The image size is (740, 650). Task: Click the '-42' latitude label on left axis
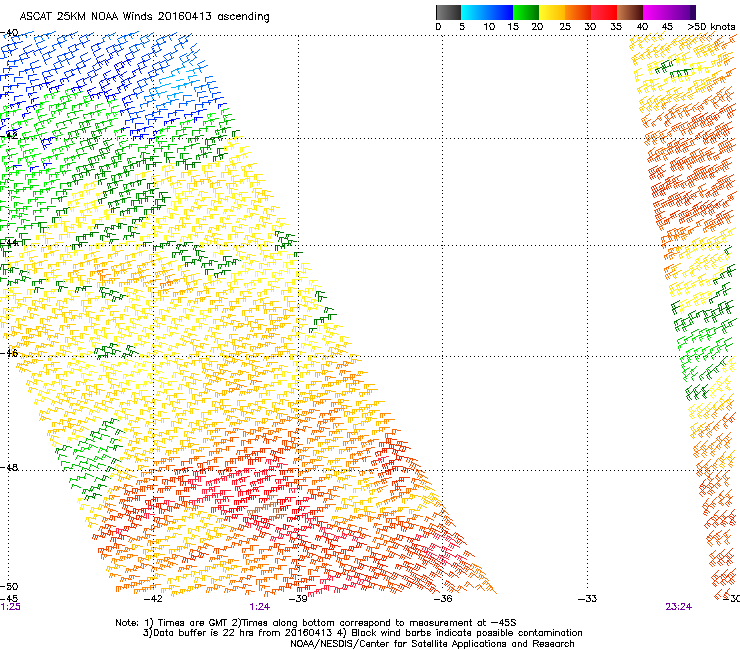coord(9,135)
